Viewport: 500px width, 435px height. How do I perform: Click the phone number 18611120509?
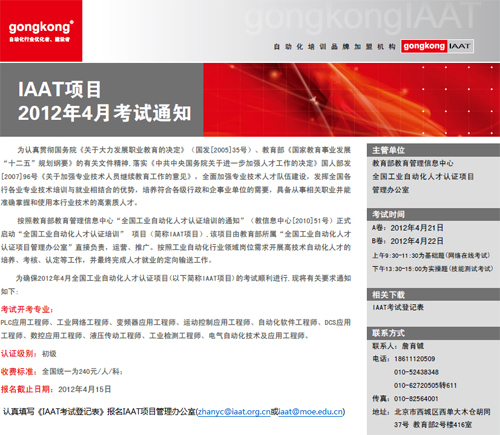coord(414,359)
